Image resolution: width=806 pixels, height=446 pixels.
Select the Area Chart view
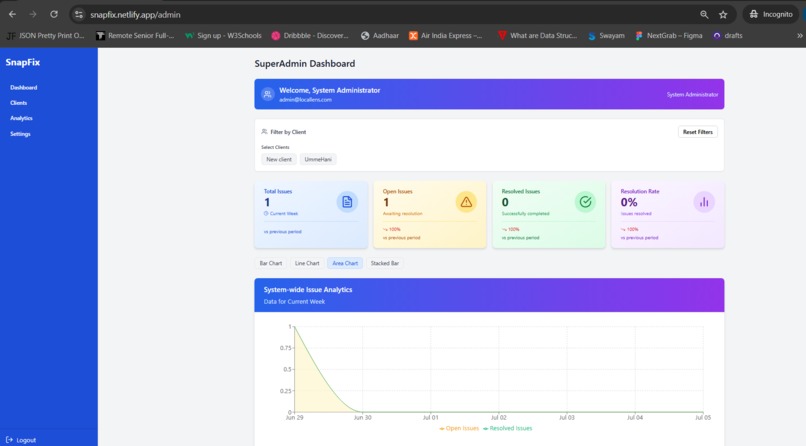345,263
